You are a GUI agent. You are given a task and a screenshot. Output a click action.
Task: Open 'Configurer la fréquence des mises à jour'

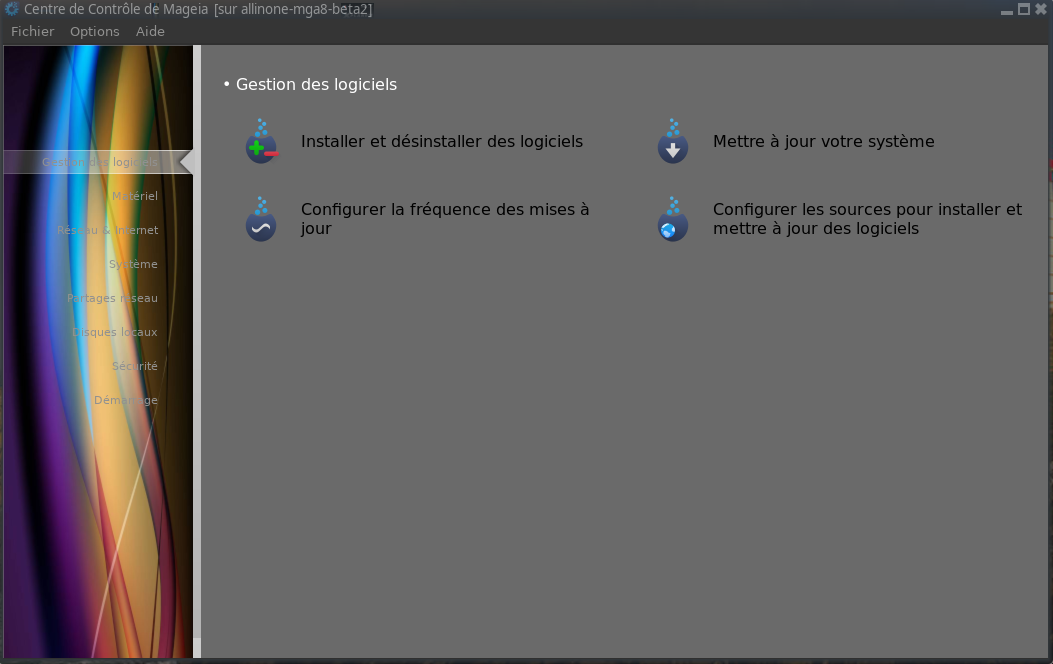click(x=445, y=219)
